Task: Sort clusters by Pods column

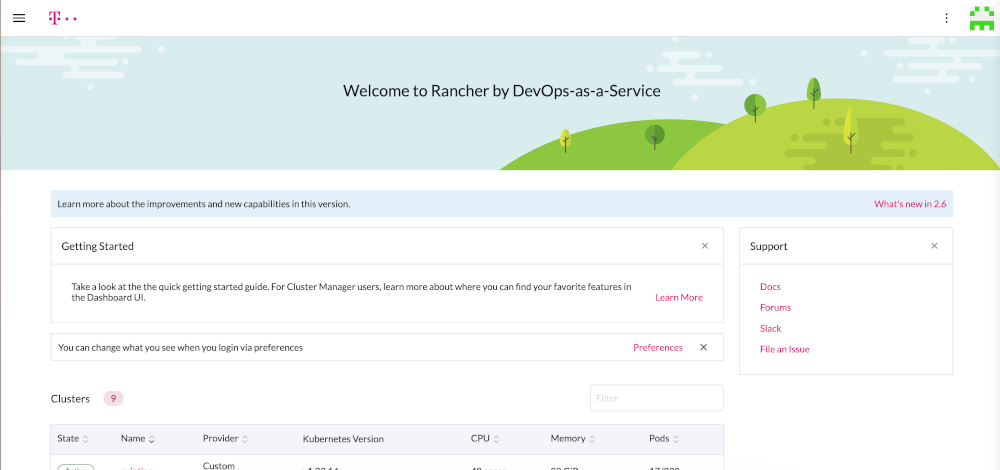Action: (x=663, y=439)
